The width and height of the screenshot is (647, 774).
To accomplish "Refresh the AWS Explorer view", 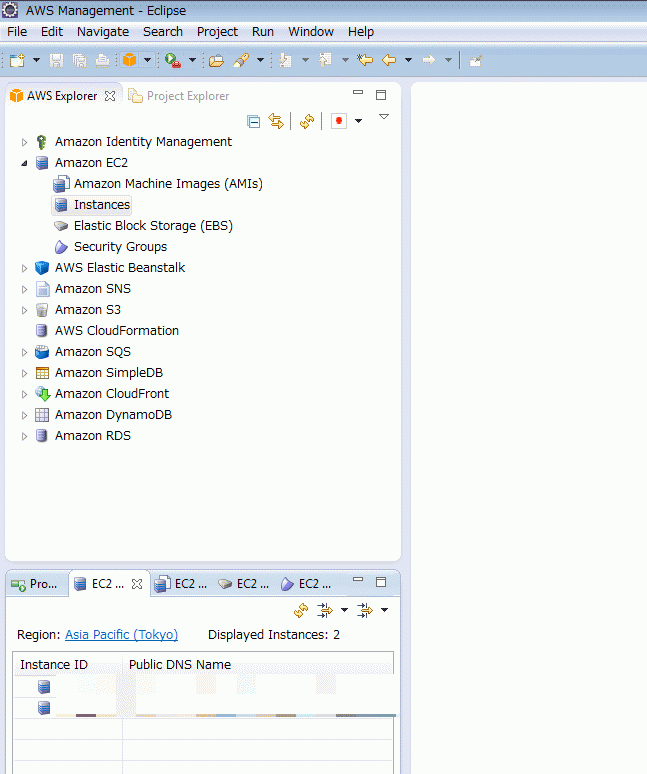I will pos(306,121).
